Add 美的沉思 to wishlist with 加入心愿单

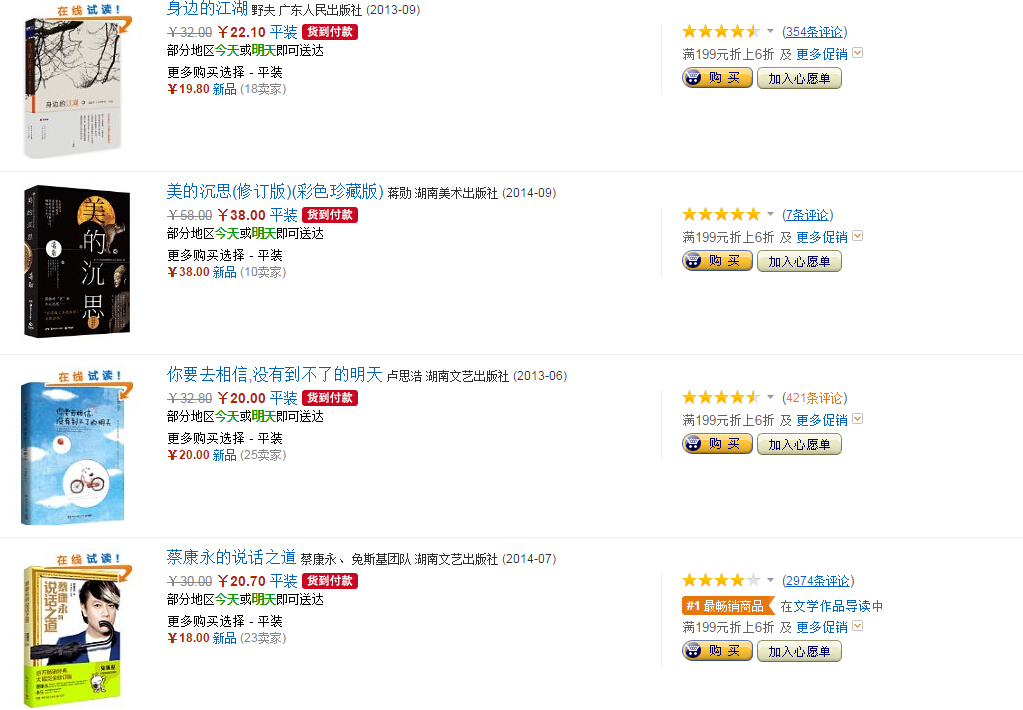[799, 261]
